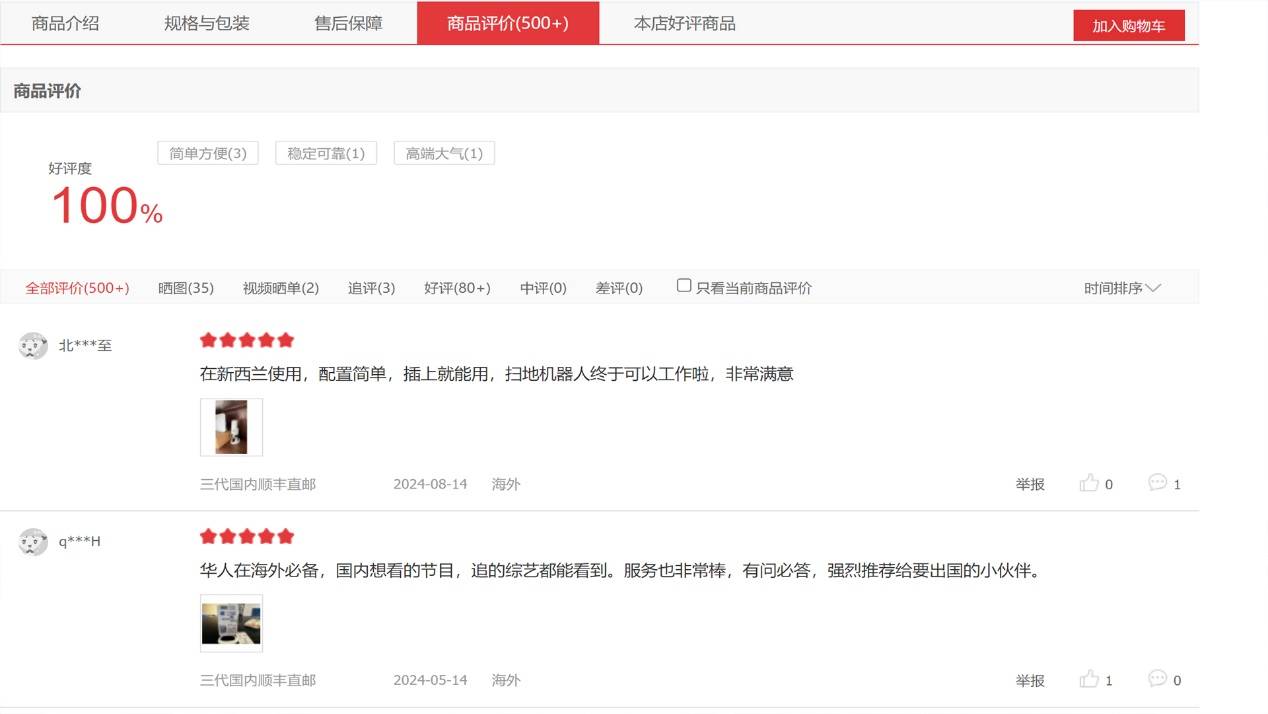
Task: Open comment replies on q***H's review
Action: pos(1157,679)
